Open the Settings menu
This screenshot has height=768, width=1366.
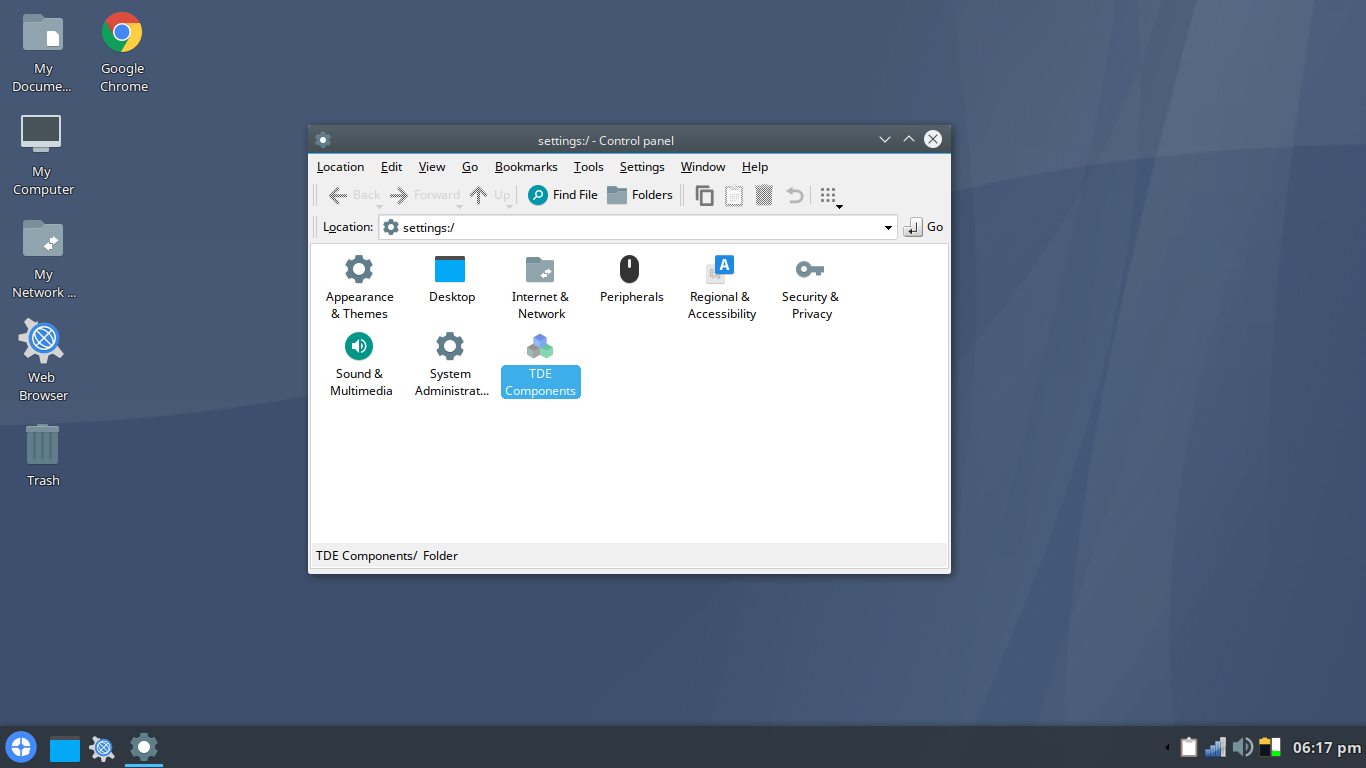642,167
